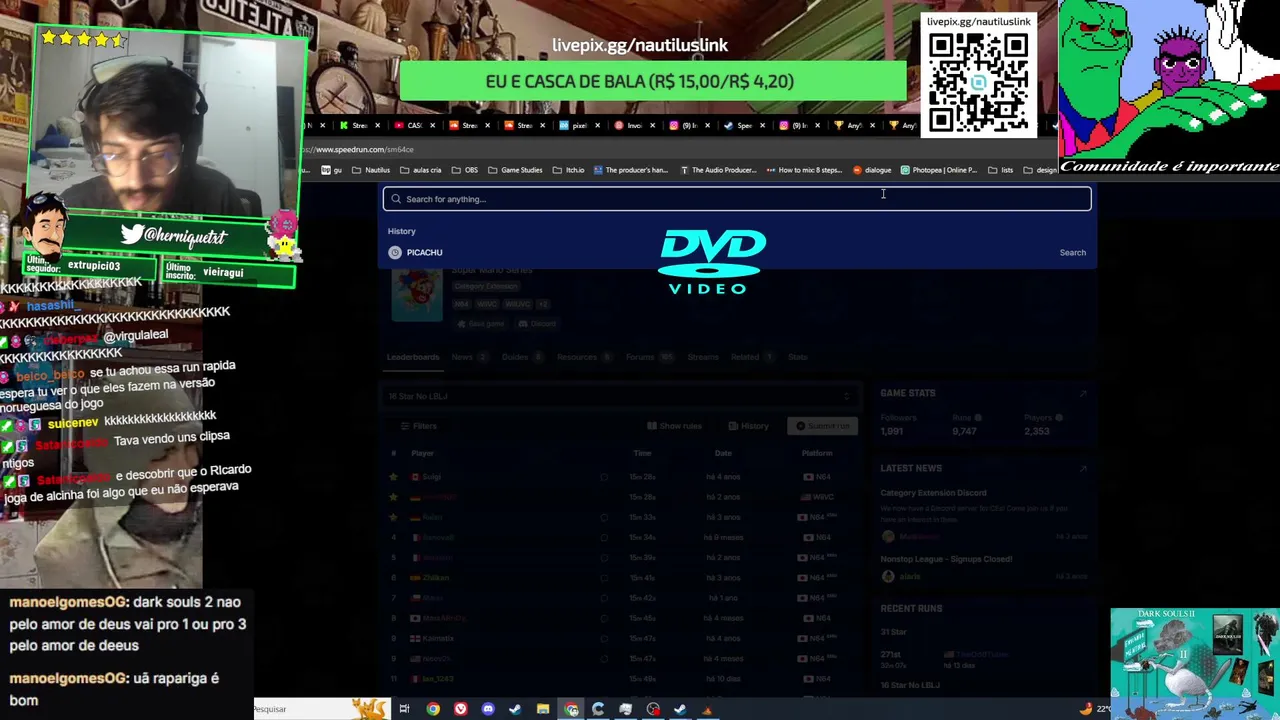
Task: Click the Search button in the search overlay
Action: point(1072,253)
